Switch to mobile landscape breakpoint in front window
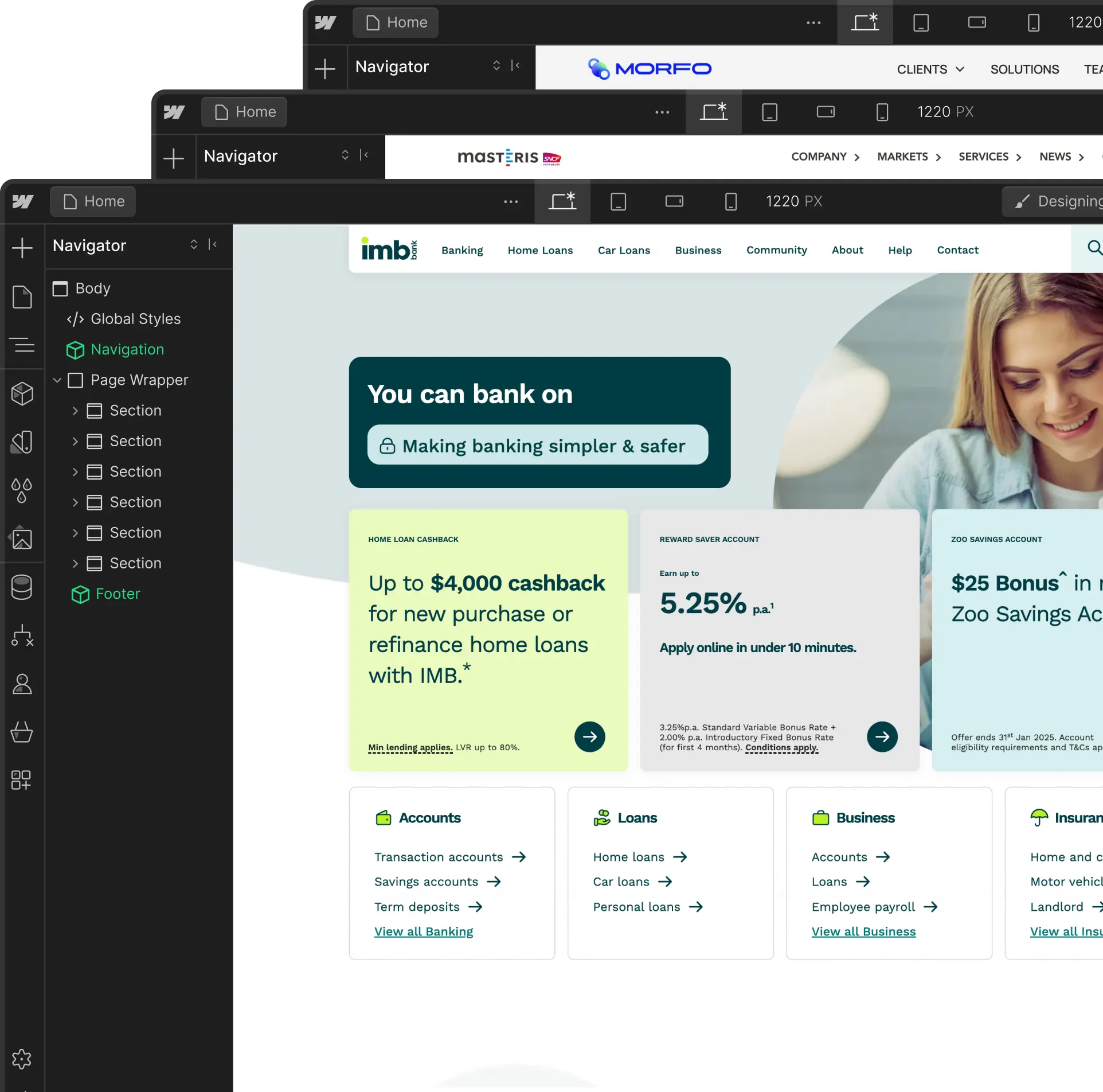Screen dimensions: 1103x1092 coord(674,201)
